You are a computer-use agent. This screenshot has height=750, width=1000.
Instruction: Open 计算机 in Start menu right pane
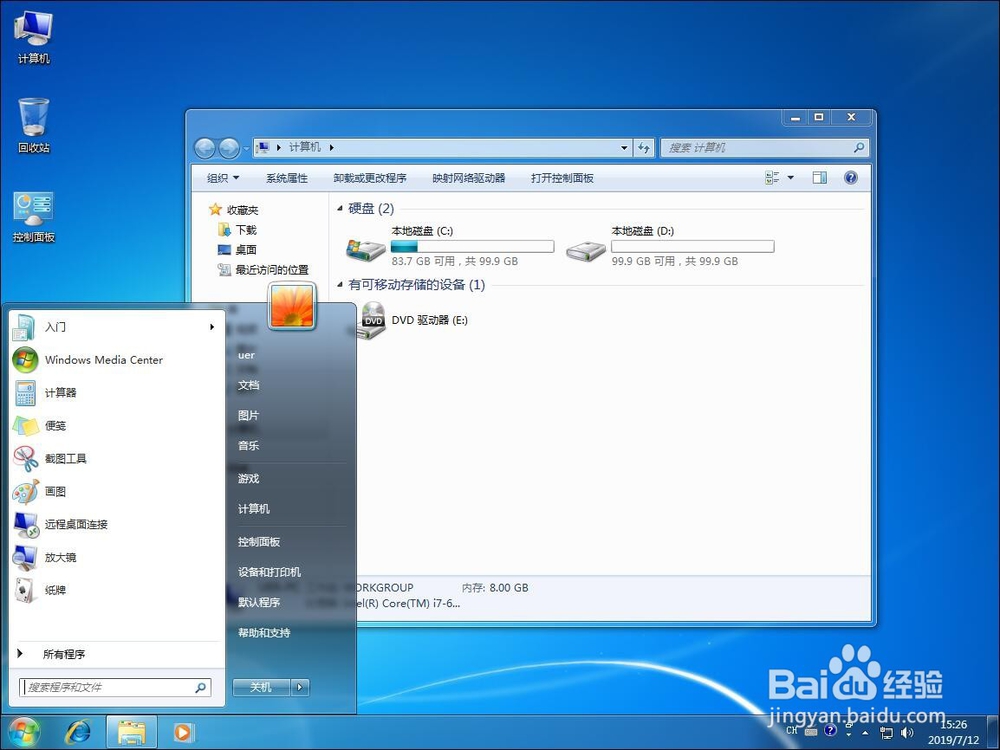[x=254, y=509]
